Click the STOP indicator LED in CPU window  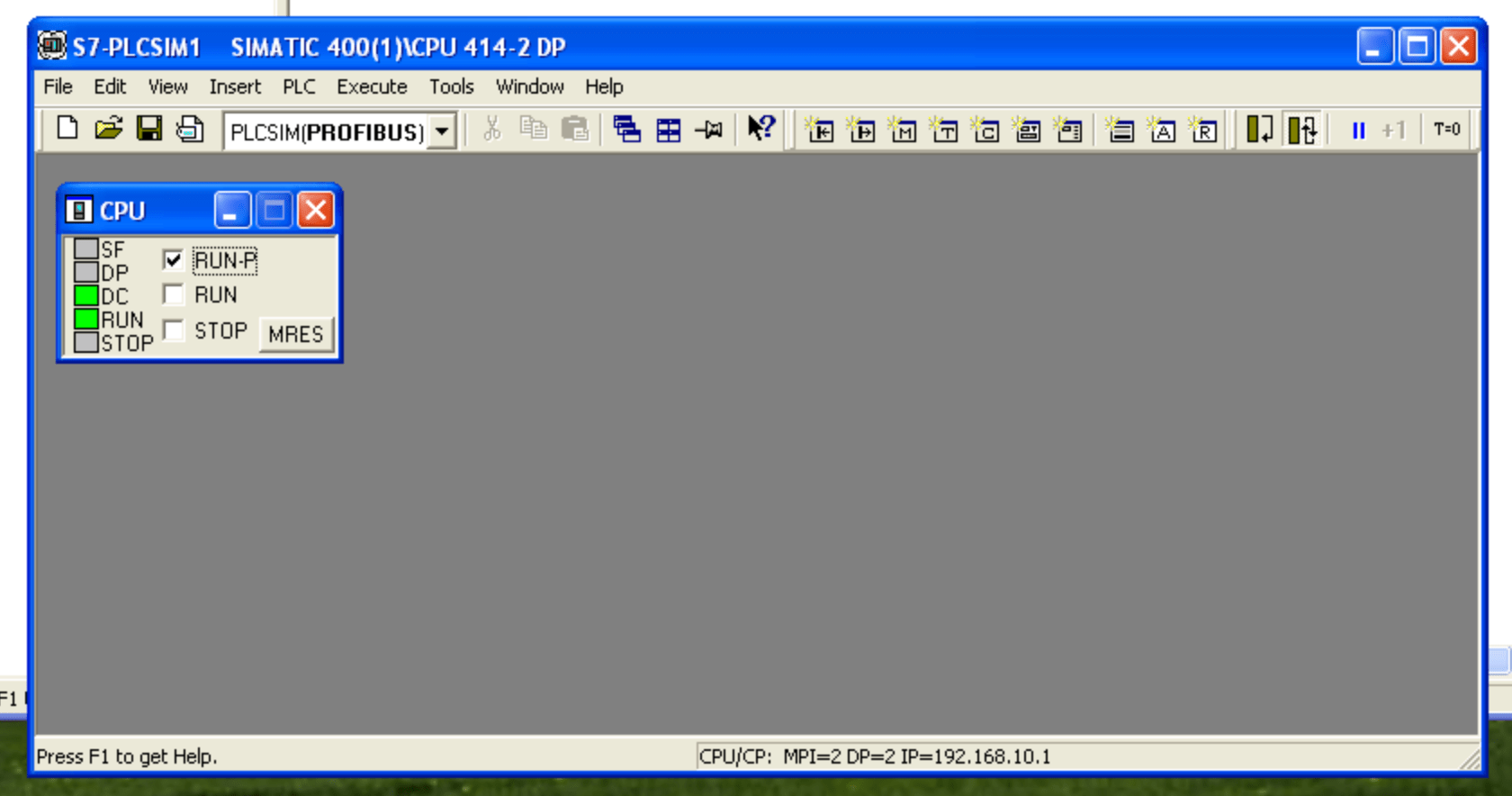click(x=86, y=342)
